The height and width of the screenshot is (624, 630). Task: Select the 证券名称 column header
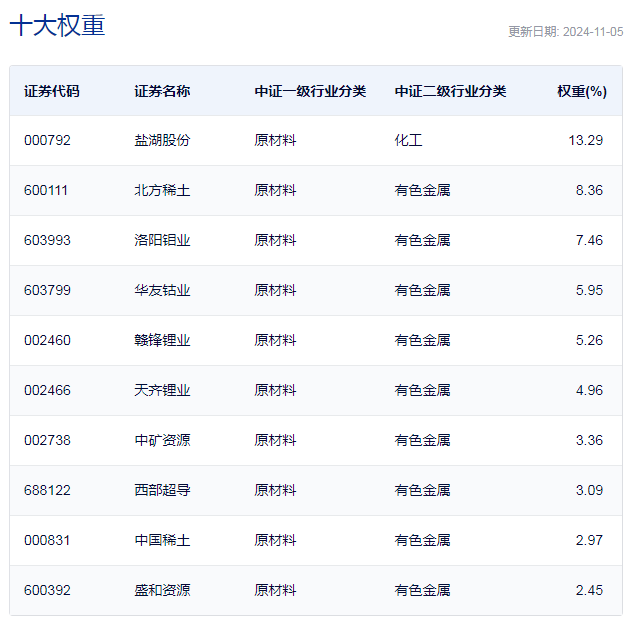coord(162,91)
